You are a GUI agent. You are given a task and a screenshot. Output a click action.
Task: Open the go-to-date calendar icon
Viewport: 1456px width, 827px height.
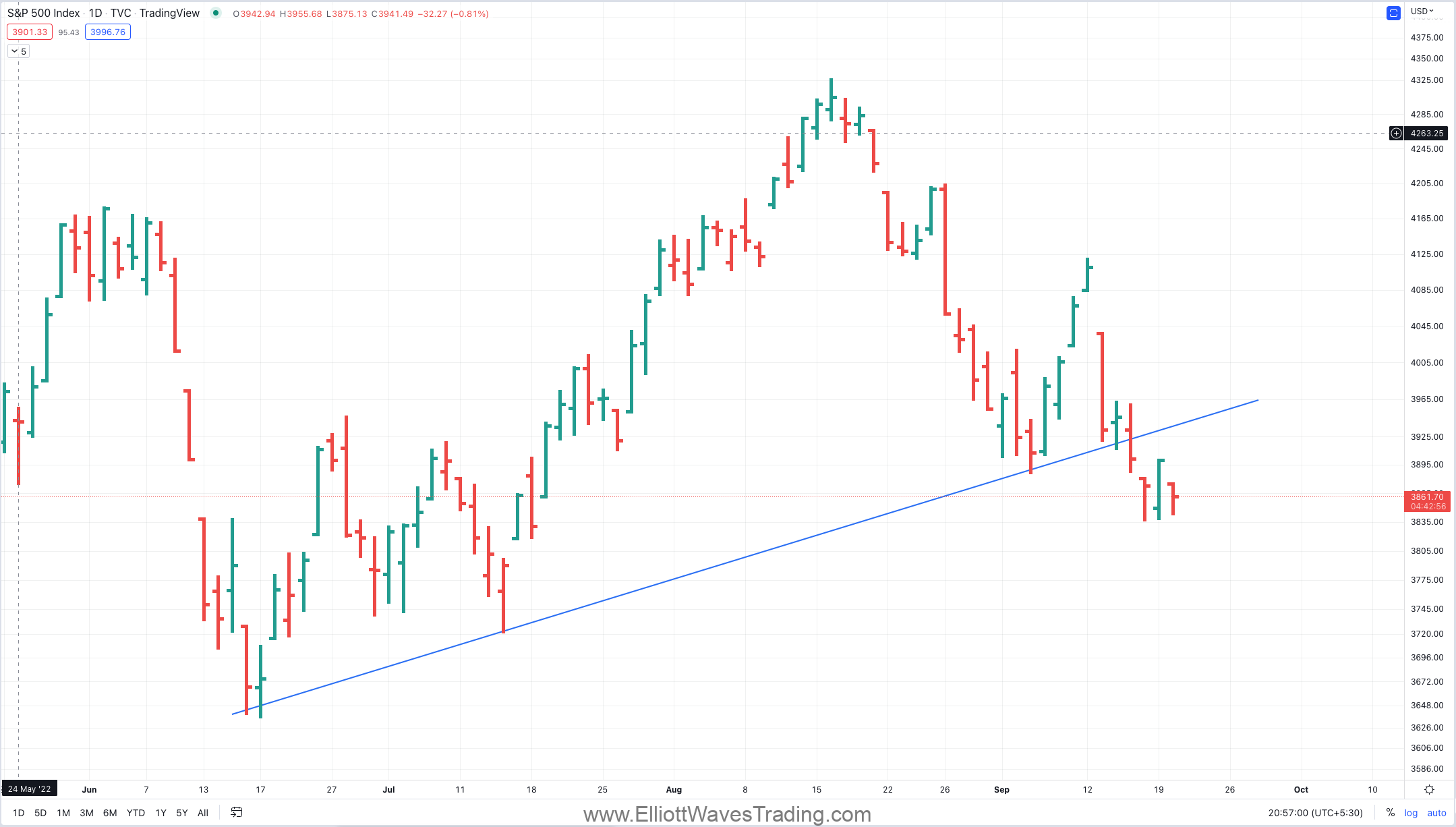236,812
